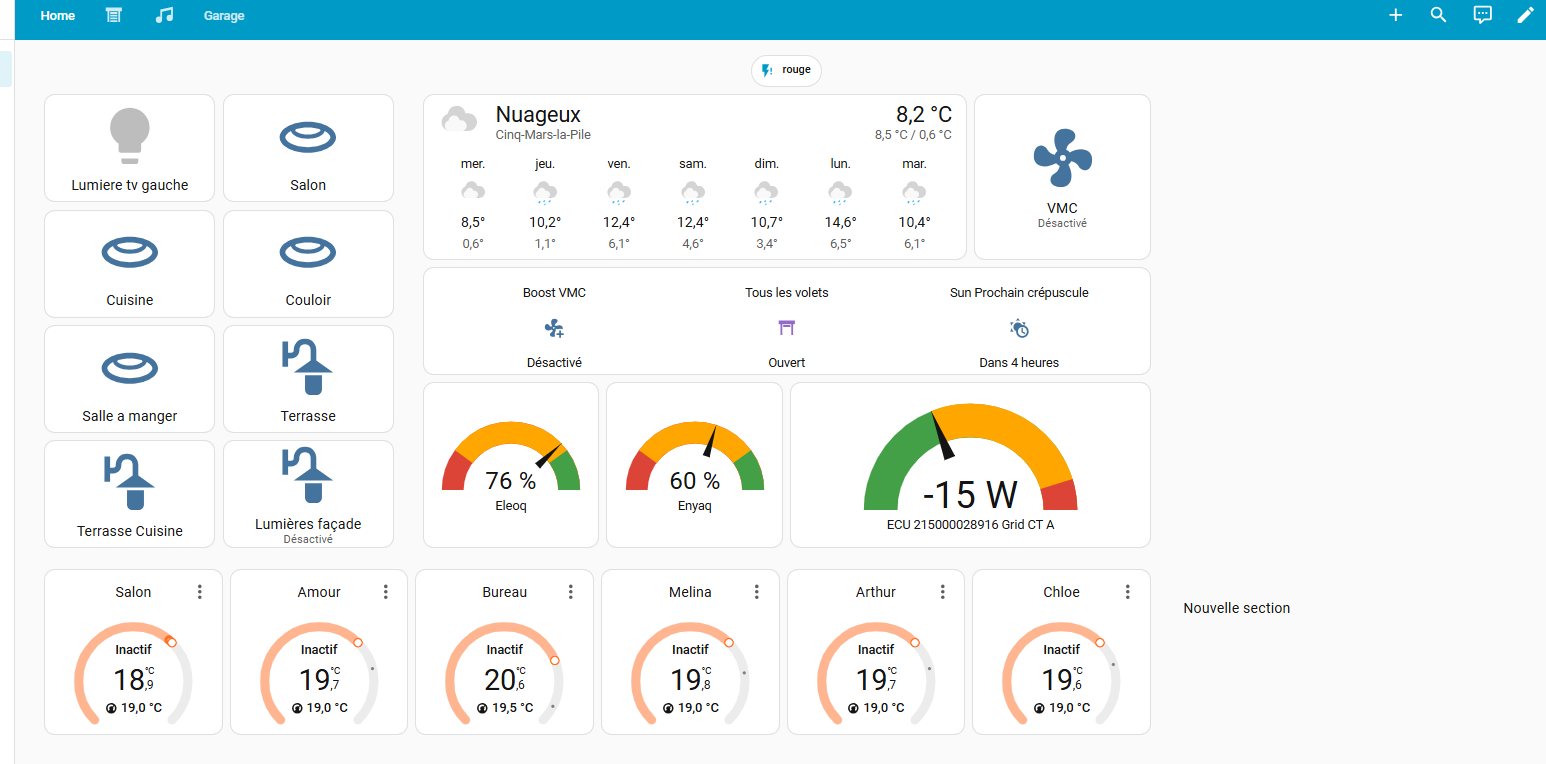This screenshot has width=1546, height=764.
Task: Toggle the Cuisine ceiling light
Action: (x=130, y=253)
